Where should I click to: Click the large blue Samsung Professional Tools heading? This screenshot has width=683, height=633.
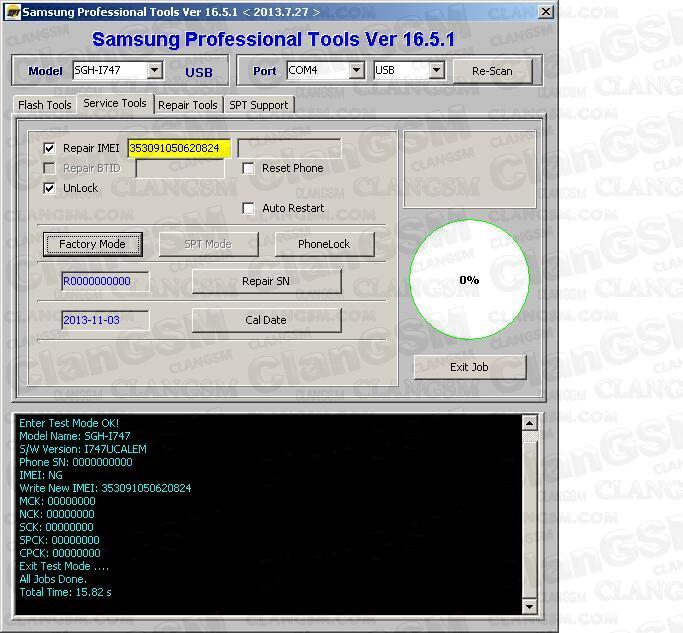(x=274, y=40)
